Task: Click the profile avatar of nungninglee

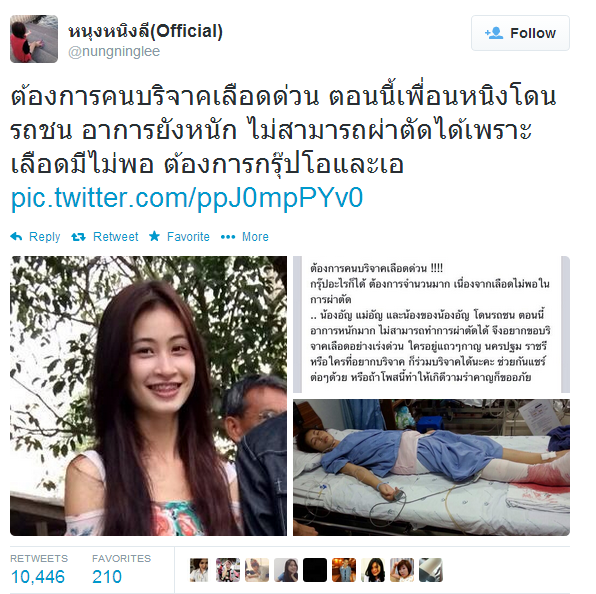Action: 34,39
